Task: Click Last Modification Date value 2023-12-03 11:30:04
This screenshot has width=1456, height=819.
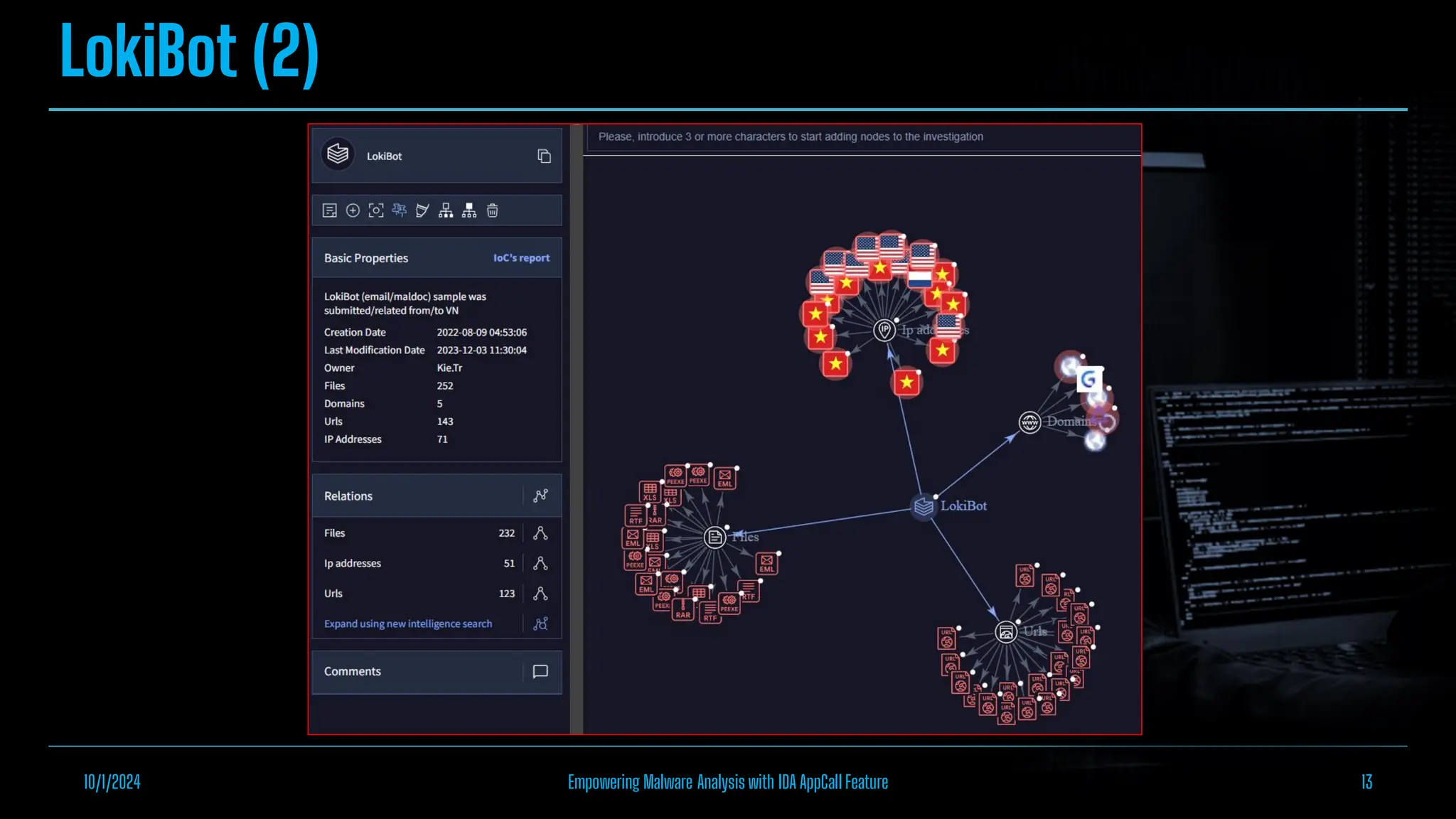Action: tap(482, 350)
